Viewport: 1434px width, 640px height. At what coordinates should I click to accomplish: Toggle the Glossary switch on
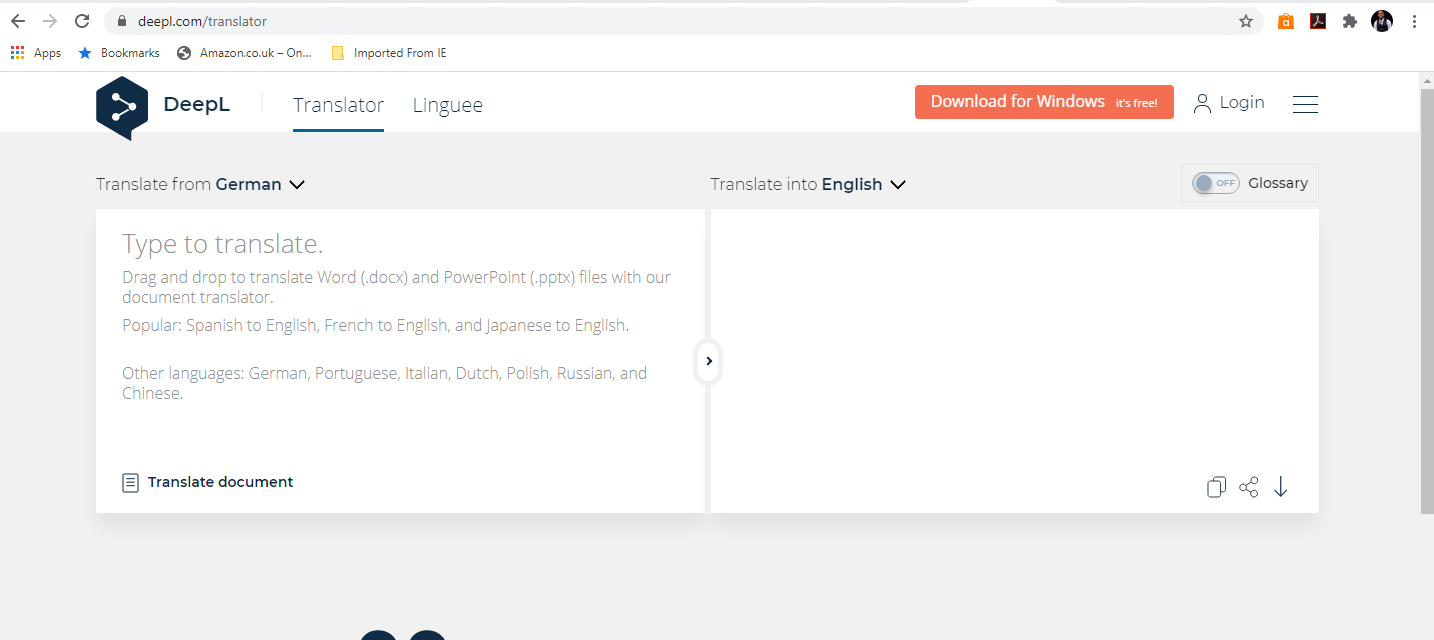[1216, 183]
